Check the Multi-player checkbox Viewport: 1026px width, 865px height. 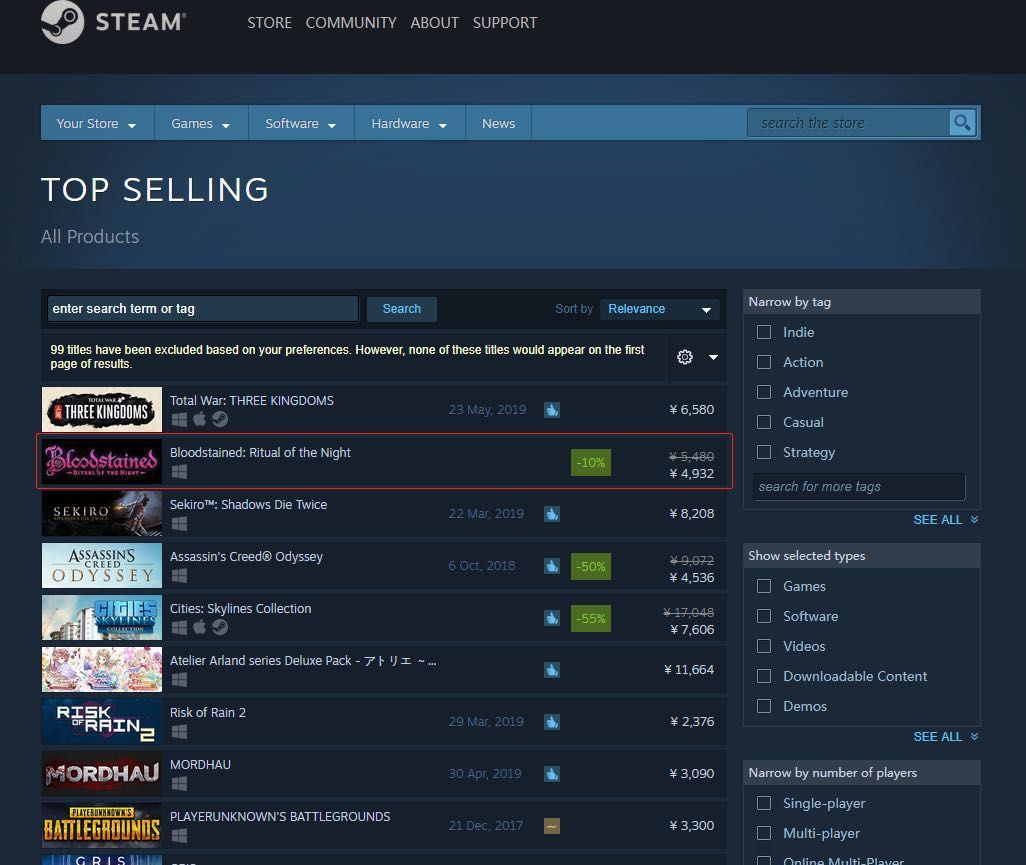(x=764, y=833)
